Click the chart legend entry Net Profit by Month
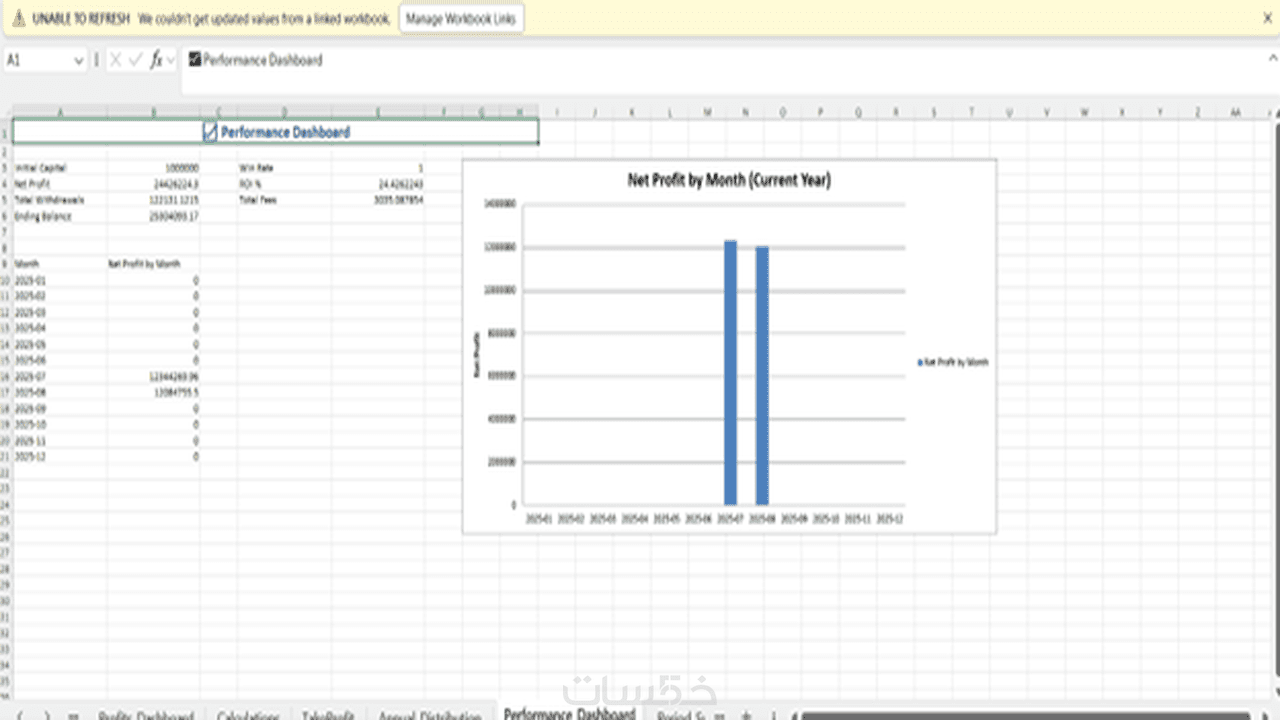The image size is (1280, 720). point(952,362)
